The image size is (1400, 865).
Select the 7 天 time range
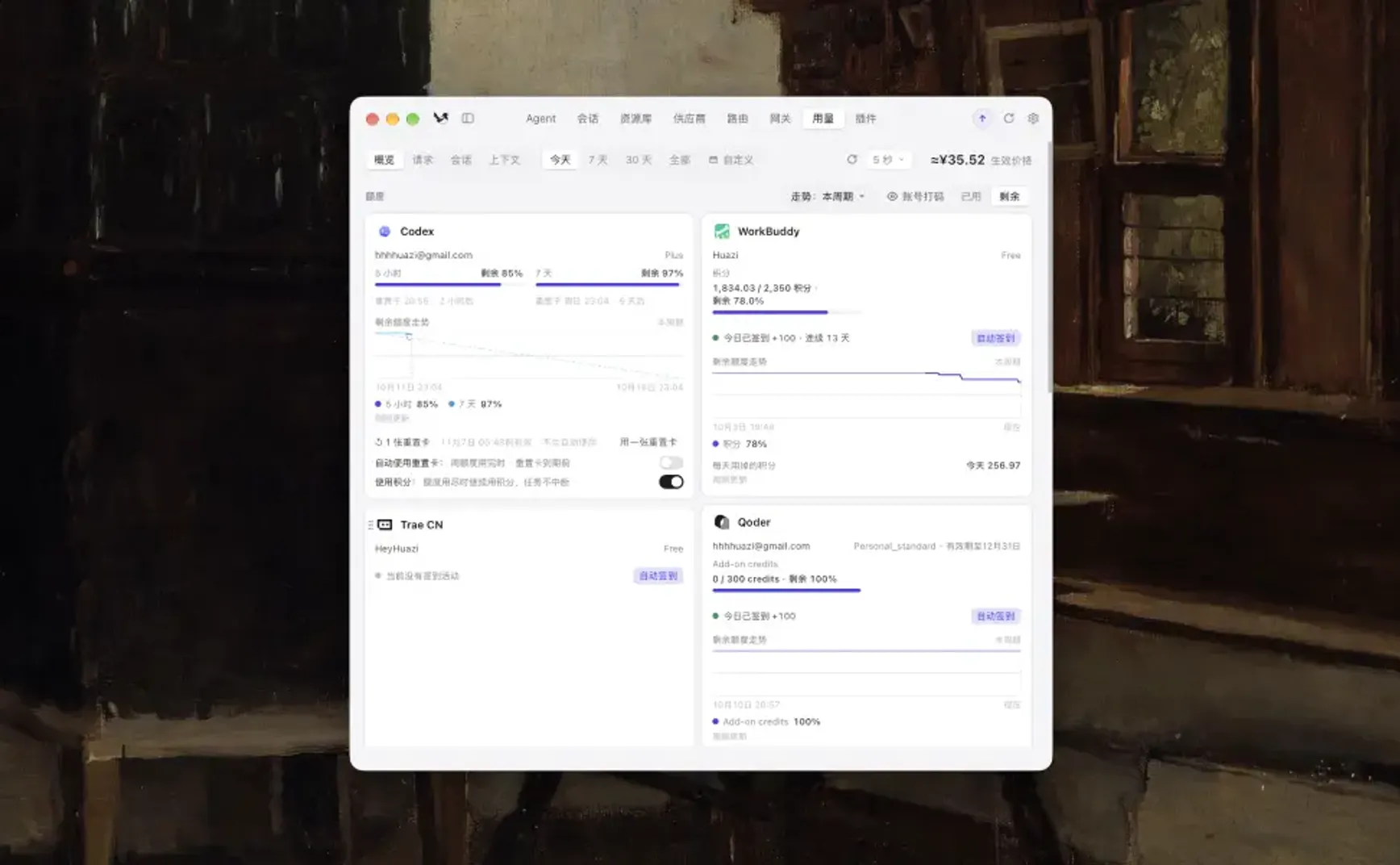tap(598, 160)
